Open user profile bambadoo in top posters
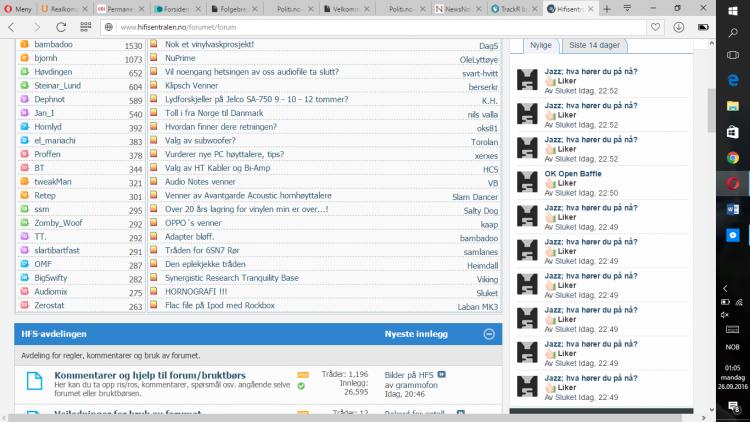750x422 pixels. pos(54,44)
